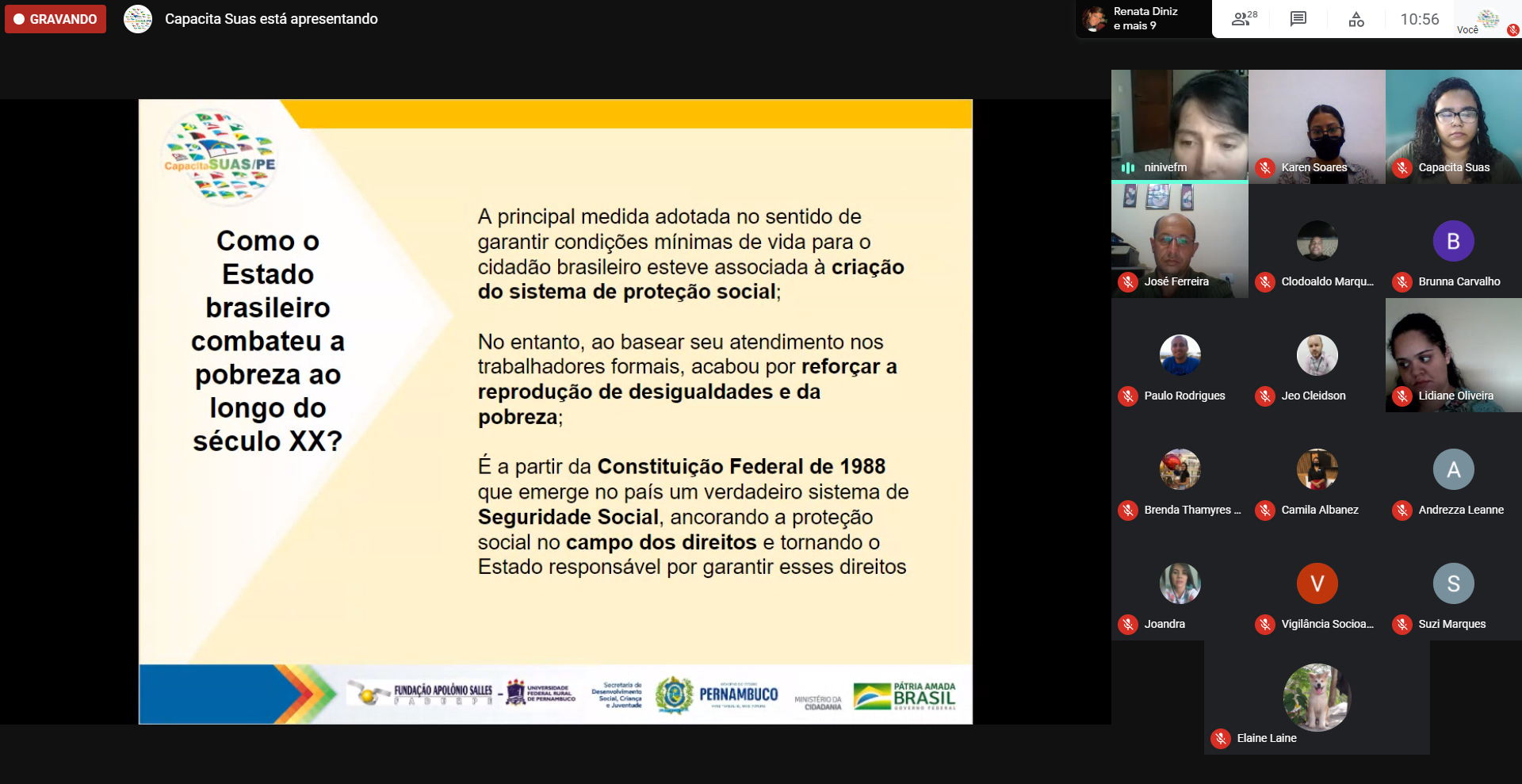Screen dimensions: 1522x784
Task: Open the participants list icon
Action: point(1242,19)
